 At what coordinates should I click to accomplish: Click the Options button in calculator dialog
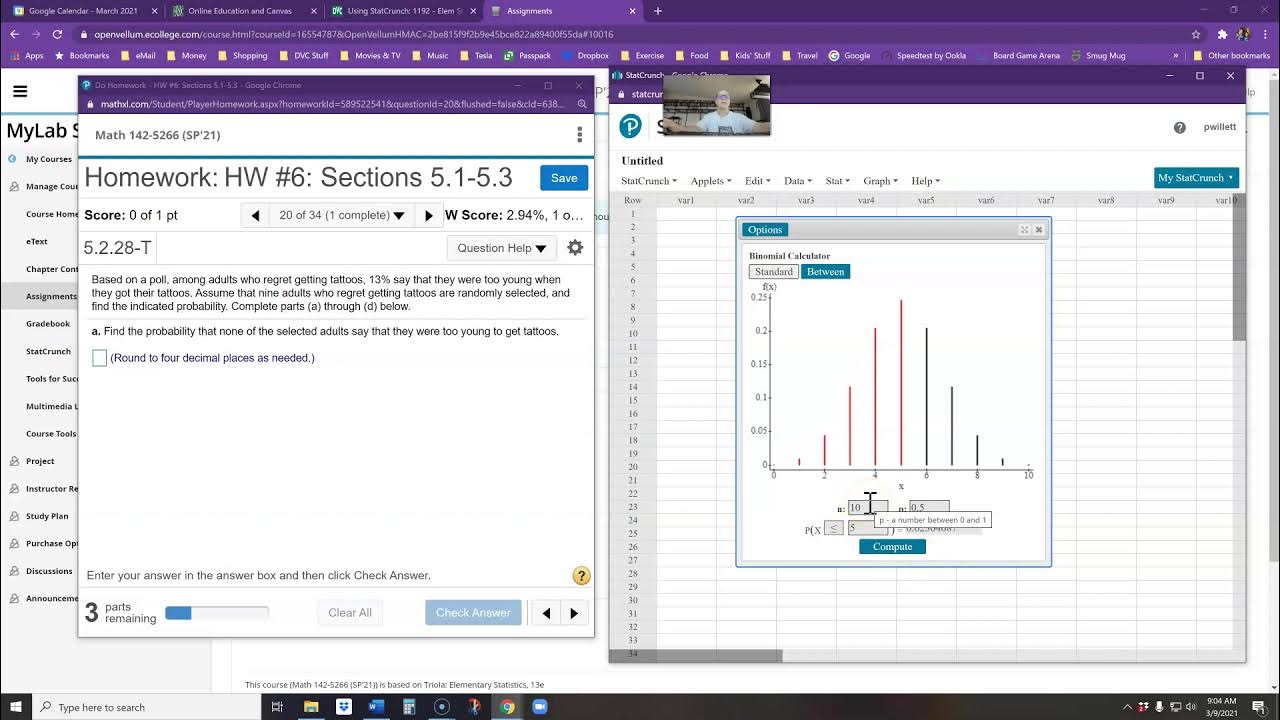pyautogui.click(x=765, y=230)
